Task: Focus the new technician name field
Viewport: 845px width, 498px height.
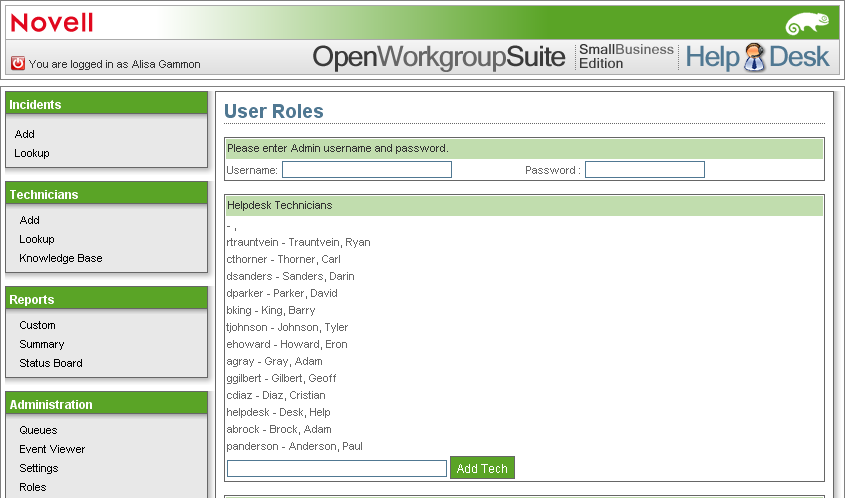Action: tap(337, 468)
